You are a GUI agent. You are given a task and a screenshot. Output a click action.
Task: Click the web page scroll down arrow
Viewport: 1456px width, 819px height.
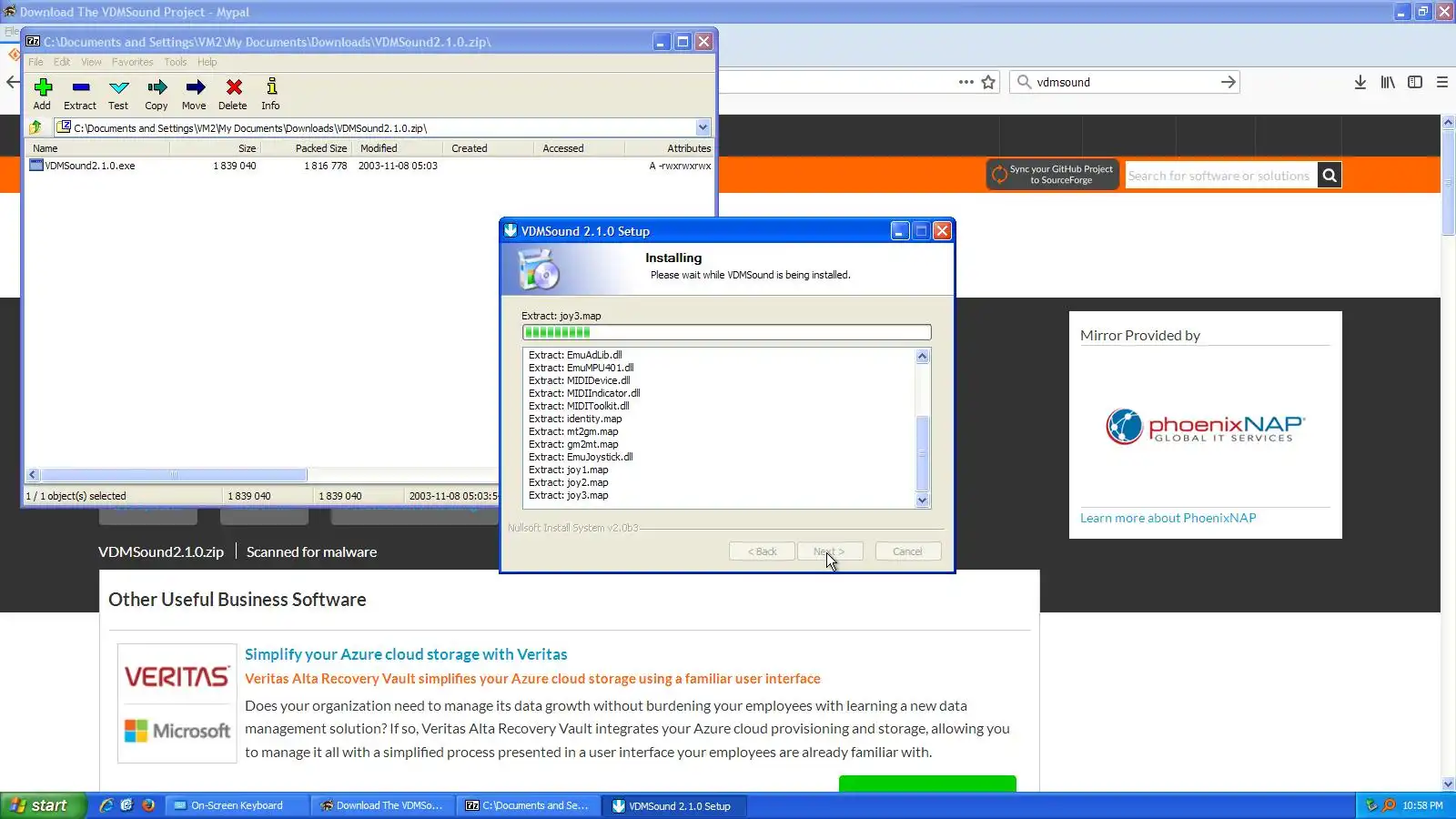(1448, 784)
